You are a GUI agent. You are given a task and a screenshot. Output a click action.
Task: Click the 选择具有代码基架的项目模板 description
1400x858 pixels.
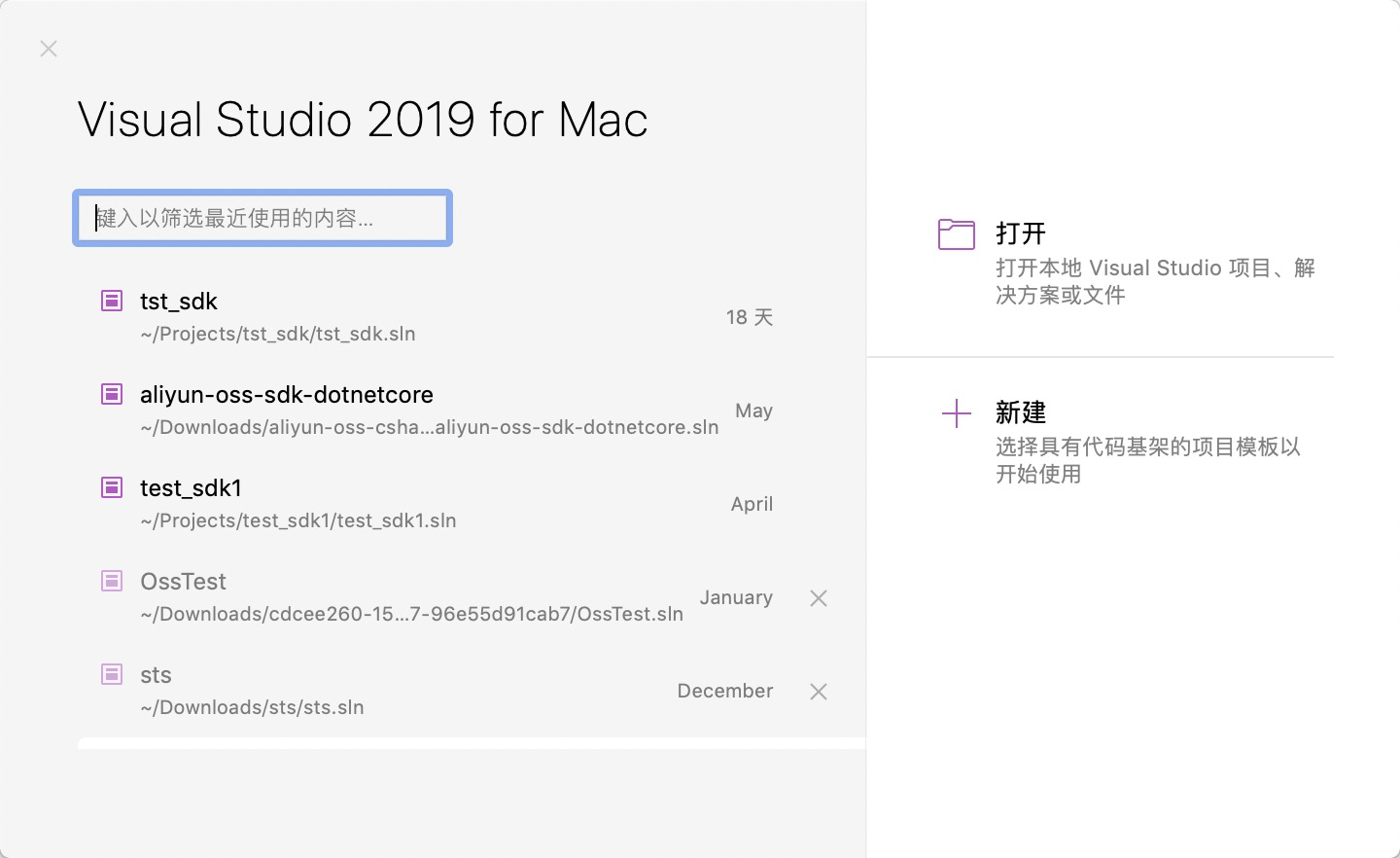coord(1148,460)
